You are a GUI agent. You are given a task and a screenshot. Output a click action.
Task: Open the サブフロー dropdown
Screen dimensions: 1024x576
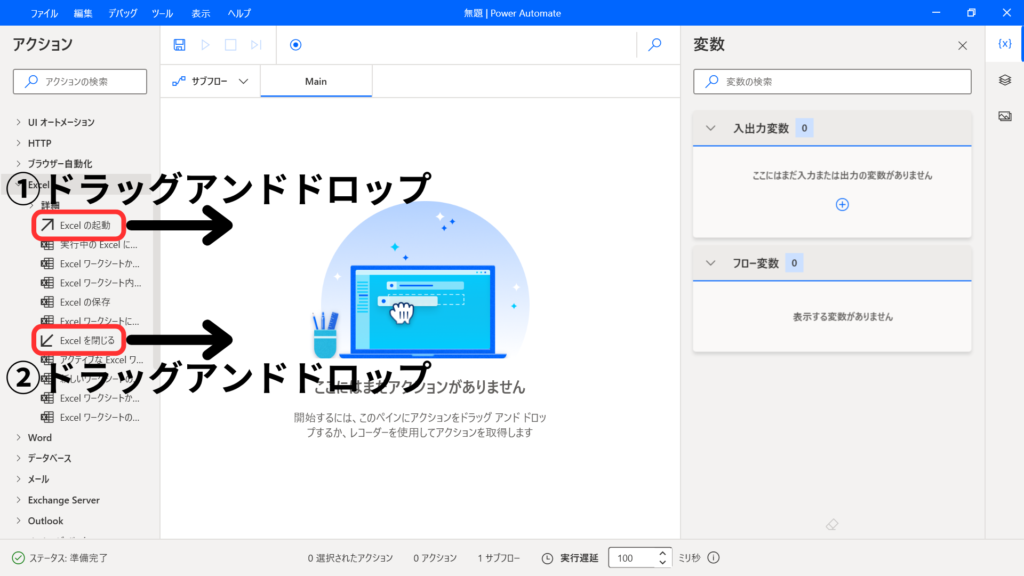pyautogui.click(x=210, y=81)
